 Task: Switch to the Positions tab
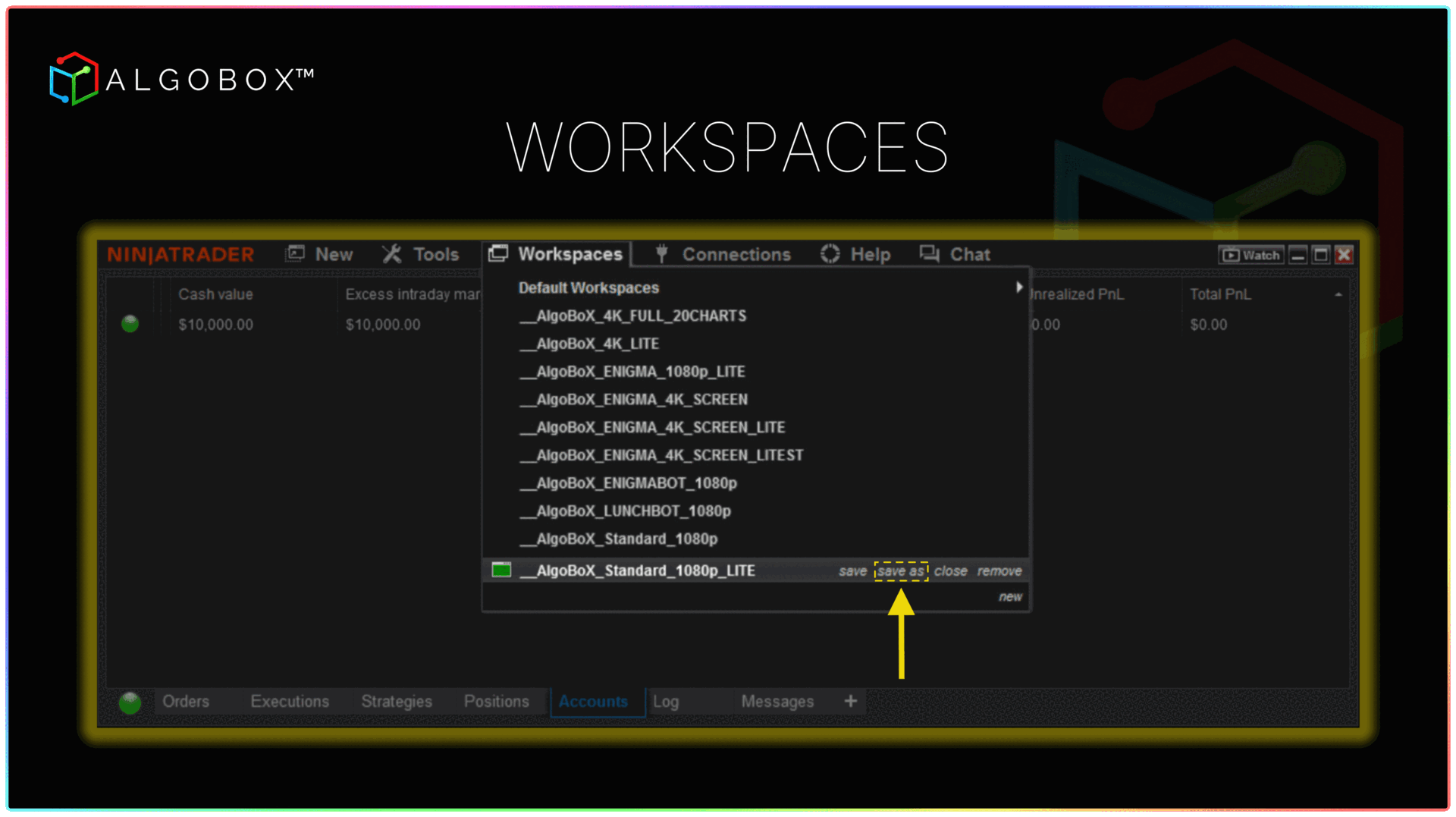(496, 702)
